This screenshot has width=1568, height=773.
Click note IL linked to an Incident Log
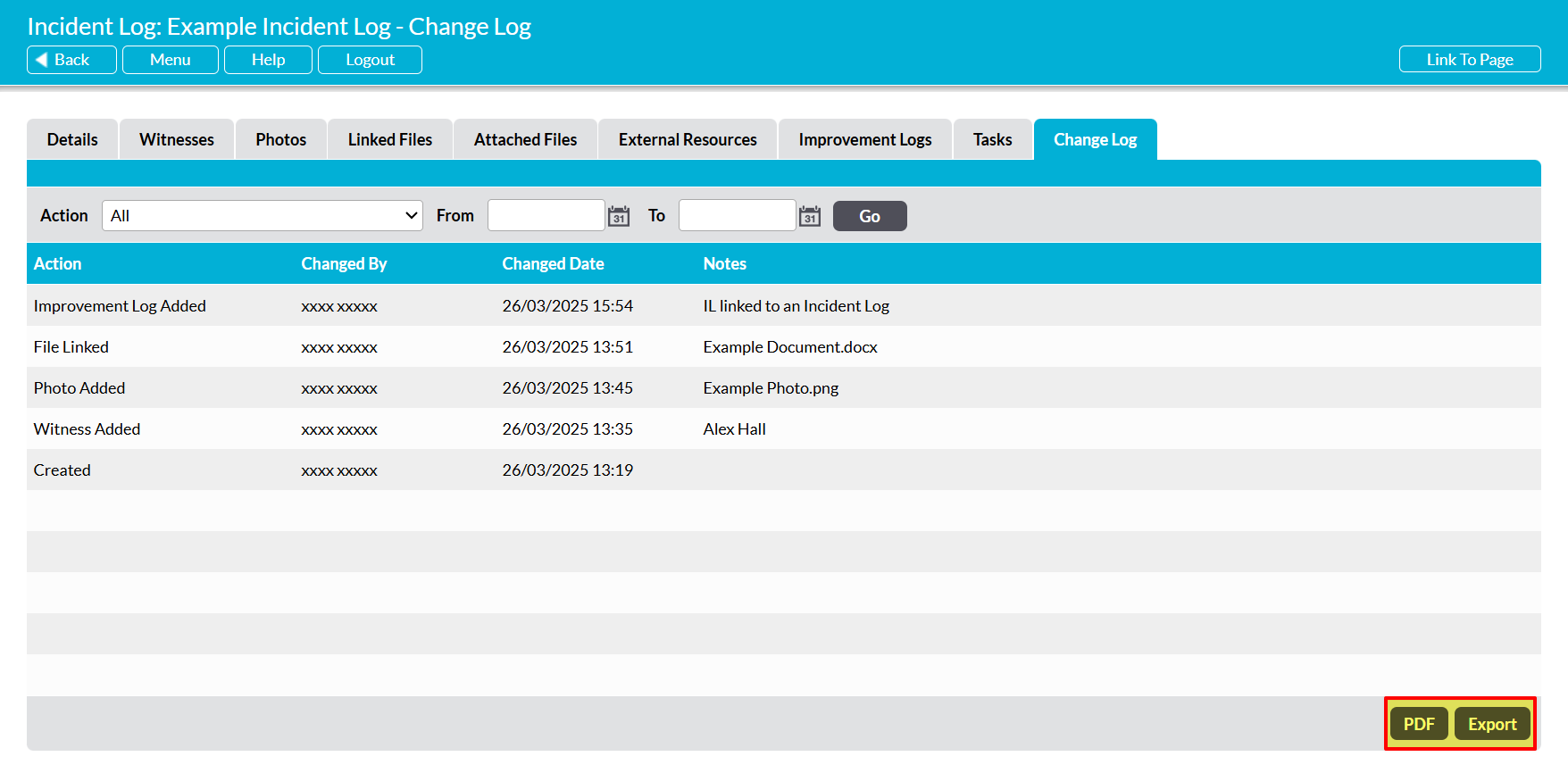tap(796, 305)
